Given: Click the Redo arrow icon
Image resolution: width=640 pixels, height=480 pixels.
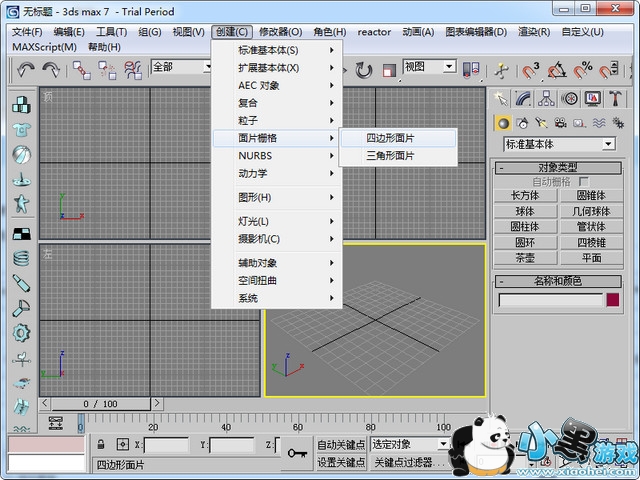Looking at the screenshot, I should 50,70.
